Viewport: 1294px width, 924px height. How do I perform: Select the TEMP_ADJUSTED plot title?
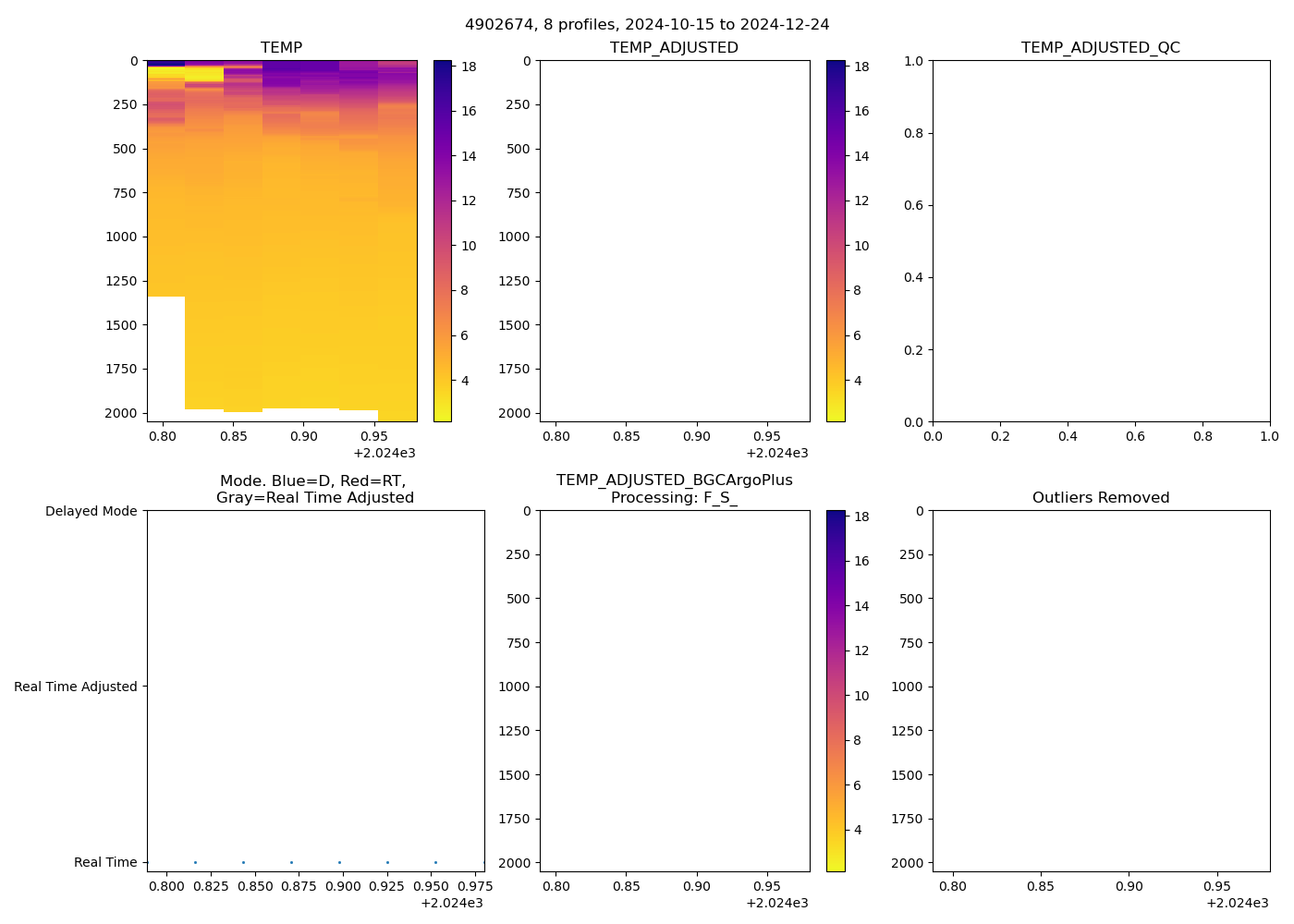tap(674, 47)
